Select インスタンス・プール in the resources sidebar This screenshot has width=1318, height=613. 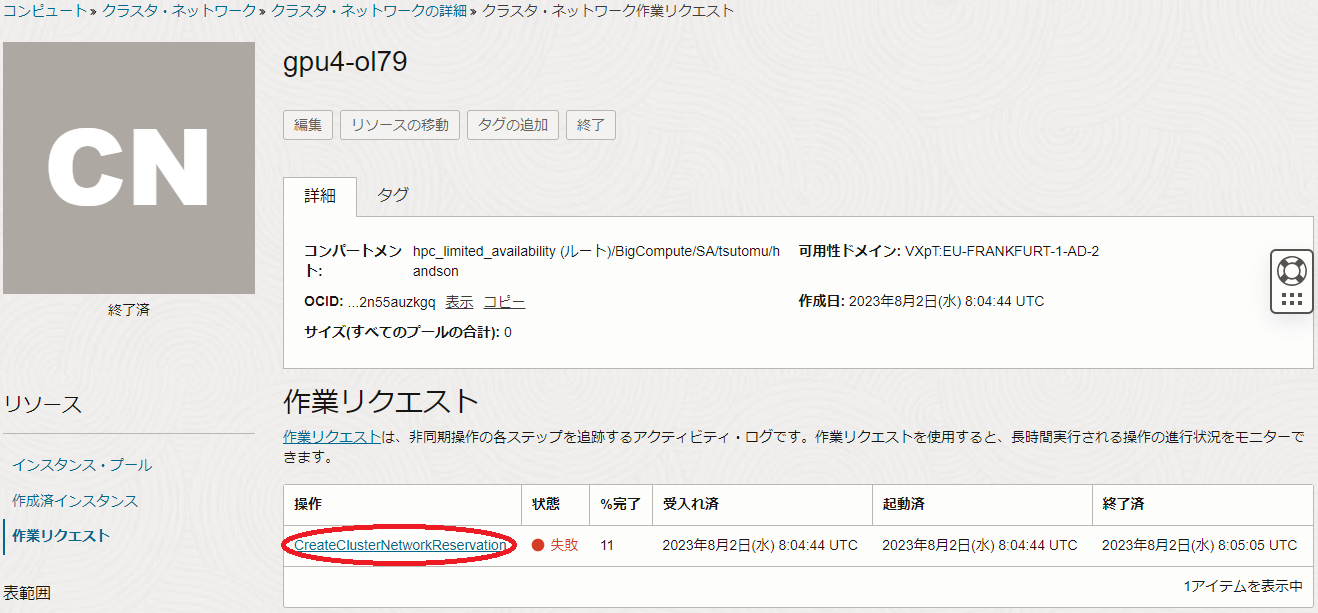[x=82, y=465]
